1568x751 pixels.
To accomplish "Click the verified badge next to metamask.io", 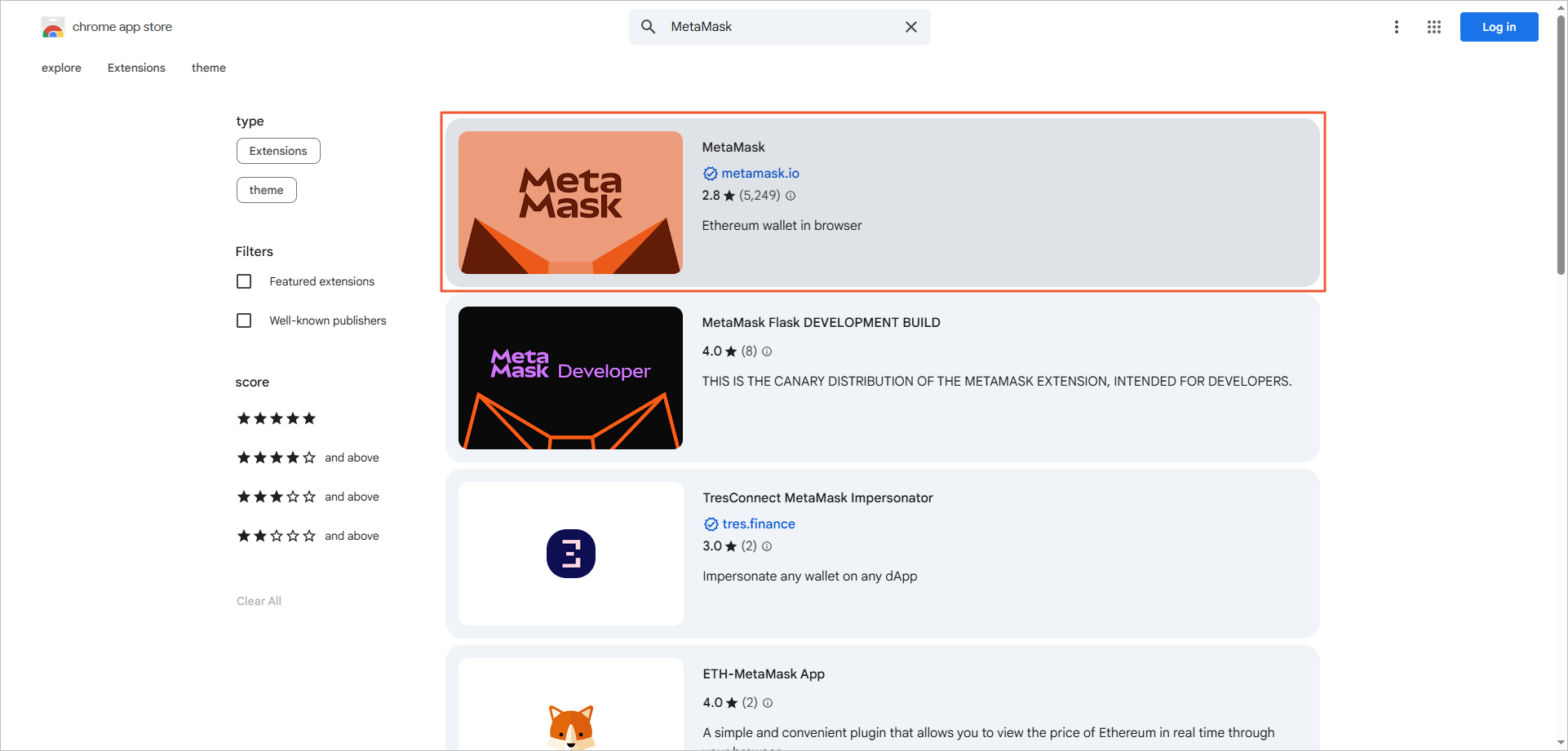I will [x=711, y=174].
